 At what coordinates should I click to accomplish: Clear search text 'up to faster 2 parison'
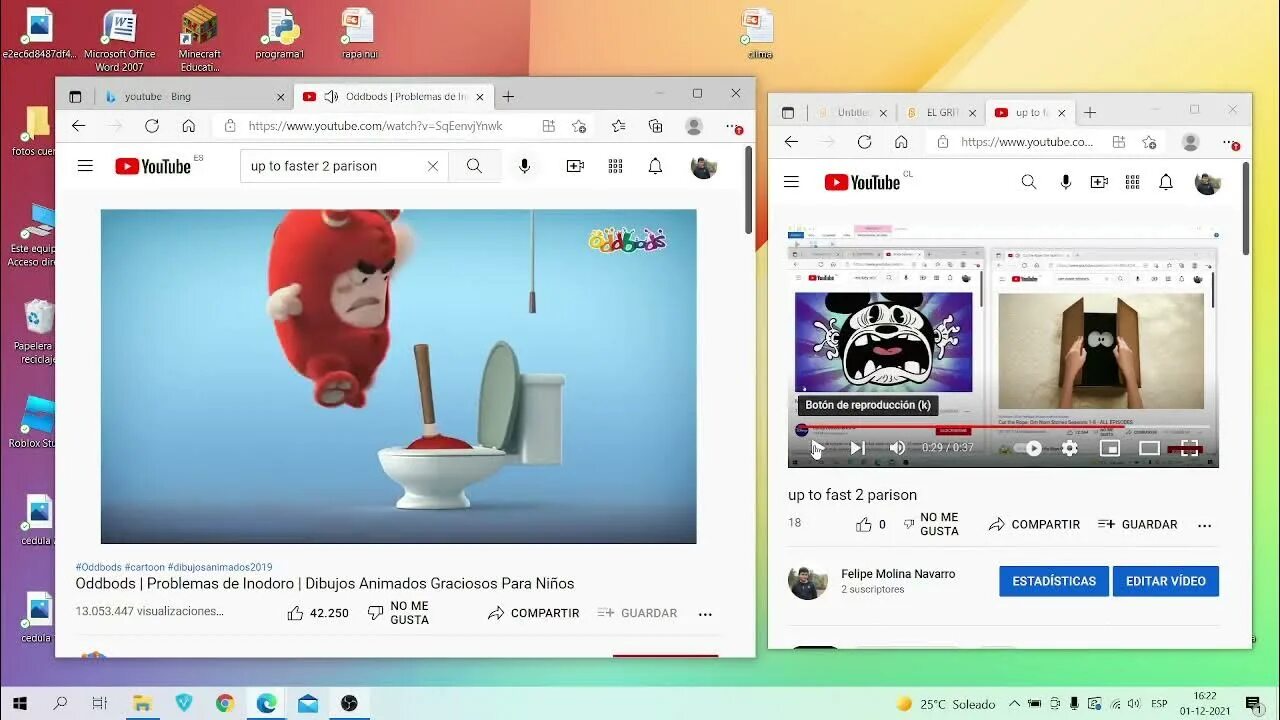(x=432, y=166)
